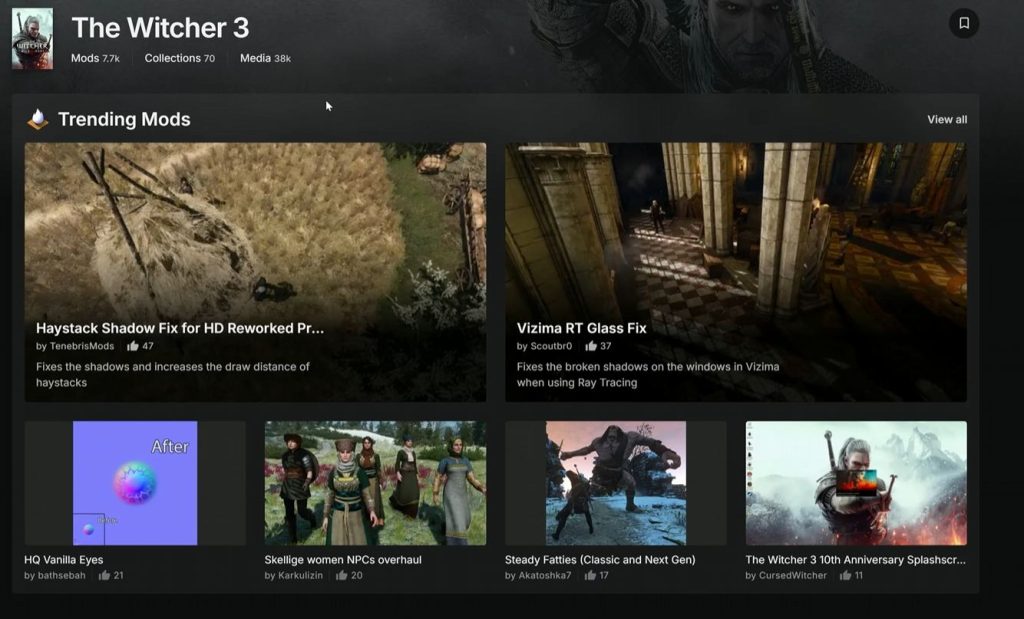Visit author Scoutbr0 profile
The height and width of the screenshot is (619, 1024).
[x=551, y=346]
